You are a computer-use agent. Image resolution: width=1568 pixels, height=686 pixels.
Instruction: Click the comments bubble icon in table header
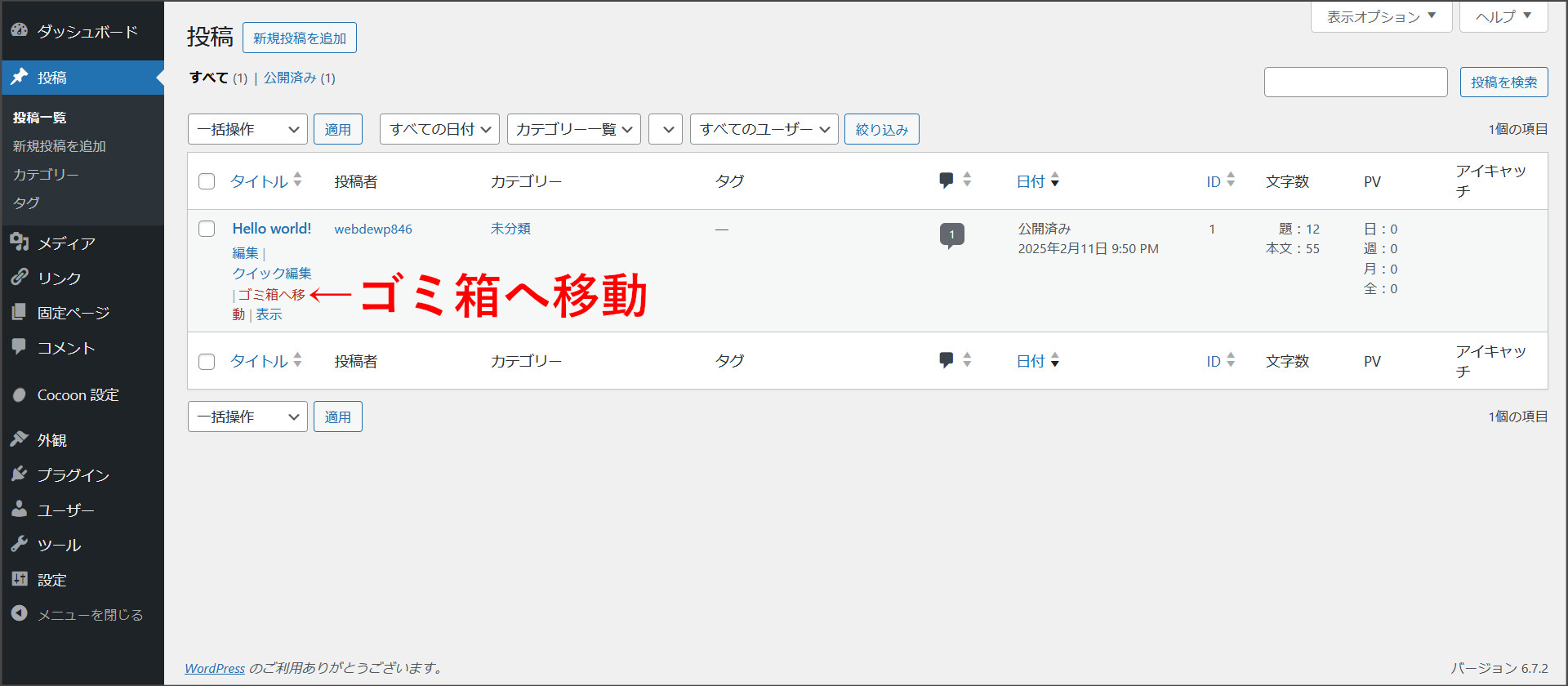pyautogui.click(x=947, y=180)
